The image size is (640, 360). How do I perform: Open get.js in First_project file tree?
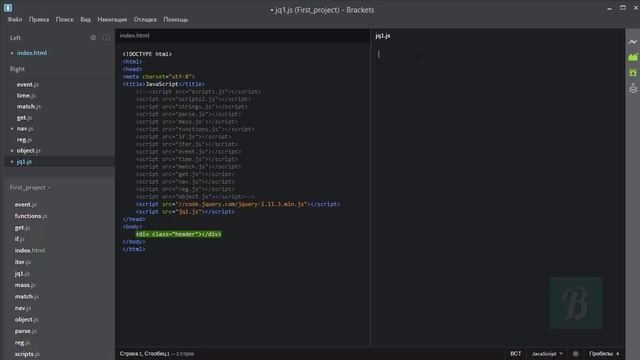coord(22,227)
